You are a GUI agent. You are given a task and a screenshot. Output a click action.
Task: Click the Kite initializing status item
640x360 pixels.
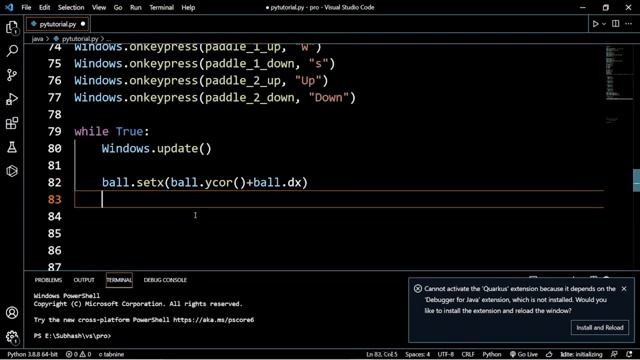pyautogui.click(x=581, y=354)
